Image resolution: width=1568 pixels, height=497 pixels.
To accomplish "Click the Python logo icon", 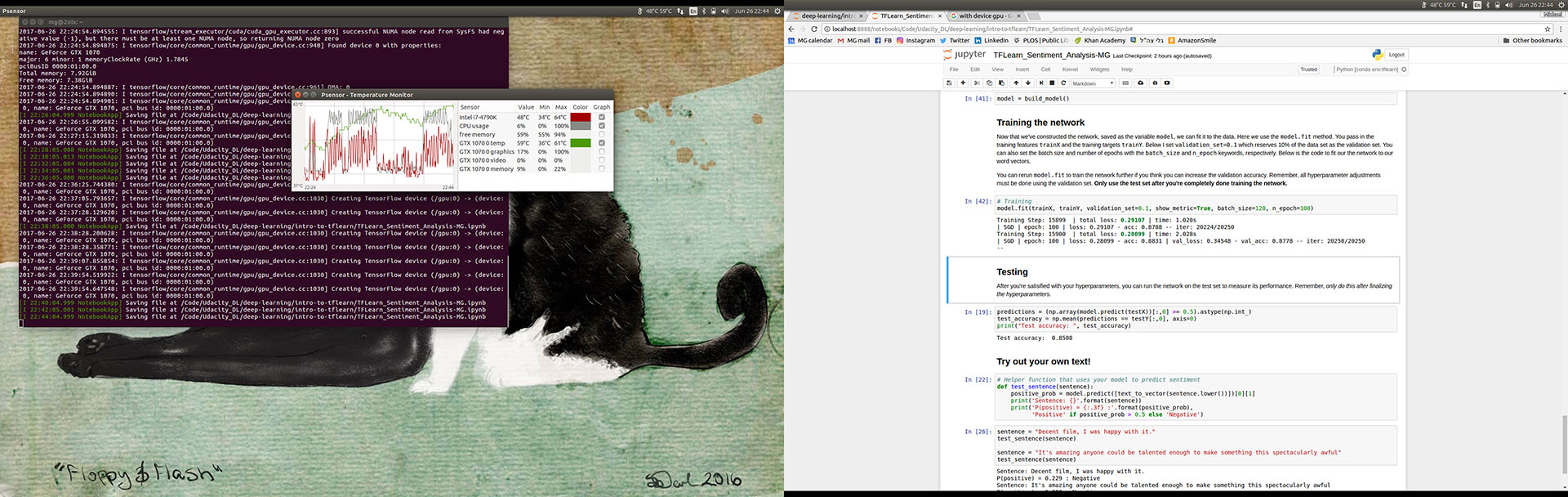I will pos(1377,55).
